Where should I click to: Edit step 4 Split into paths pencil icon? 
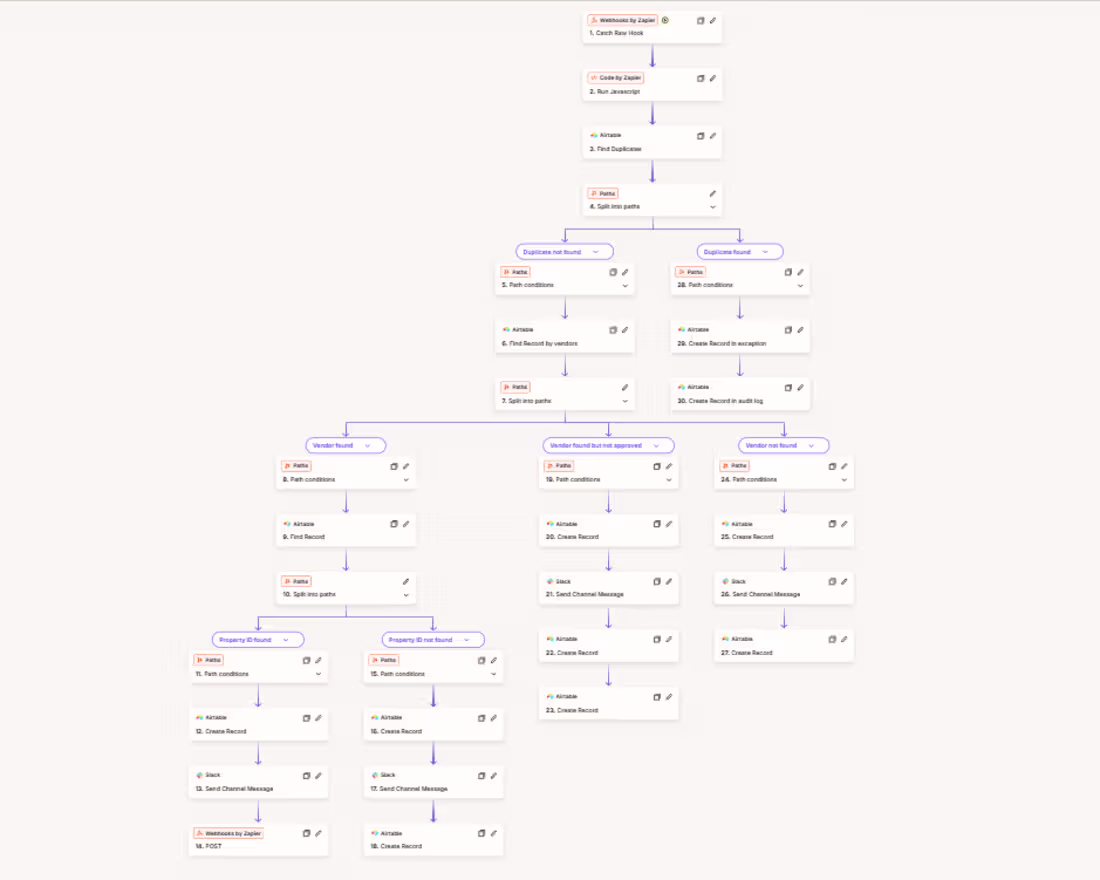(713, 194)
